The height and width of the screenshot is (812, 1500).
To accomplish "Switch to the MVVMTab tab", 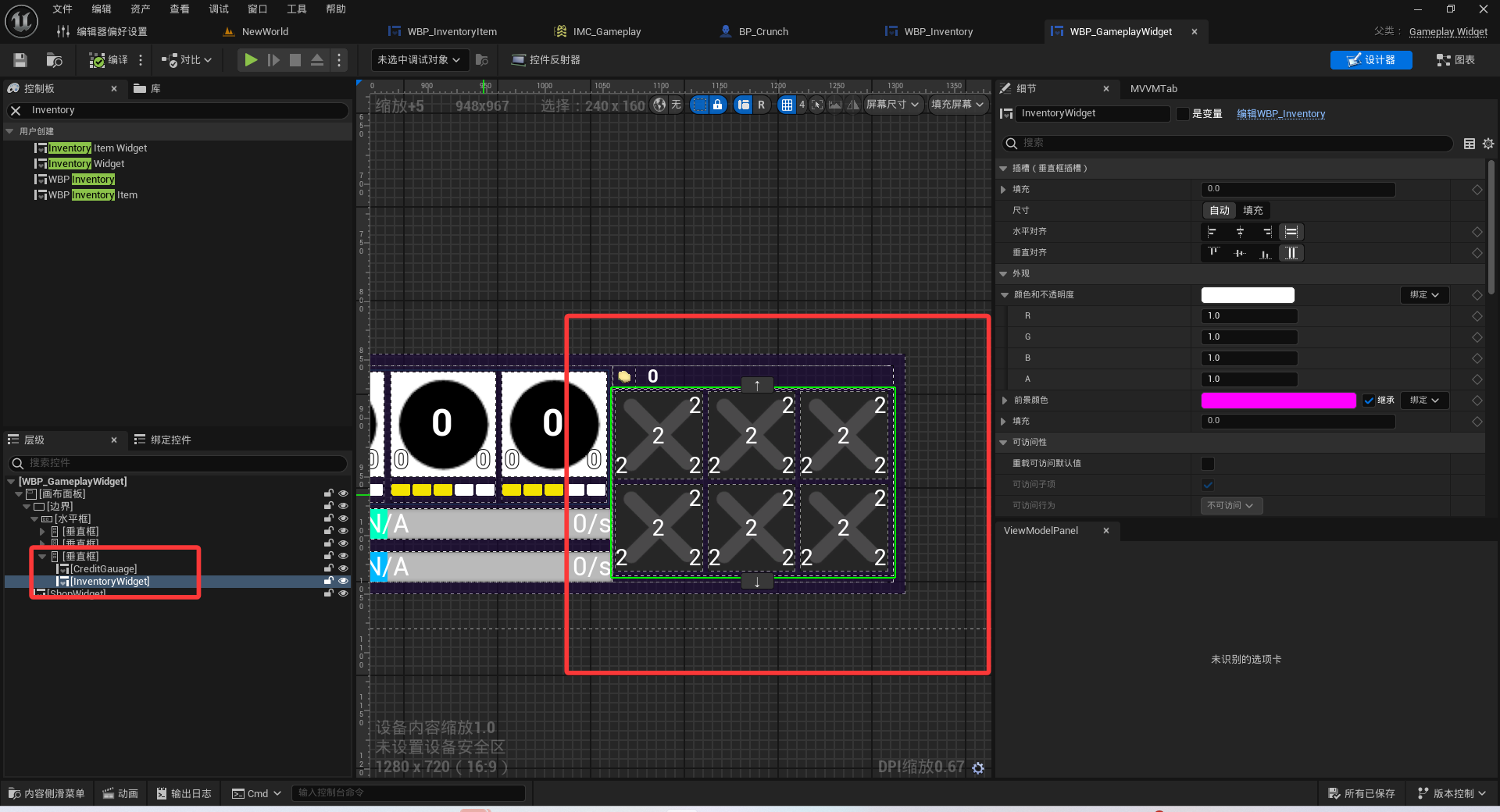I will click(x=1153, y=89).
